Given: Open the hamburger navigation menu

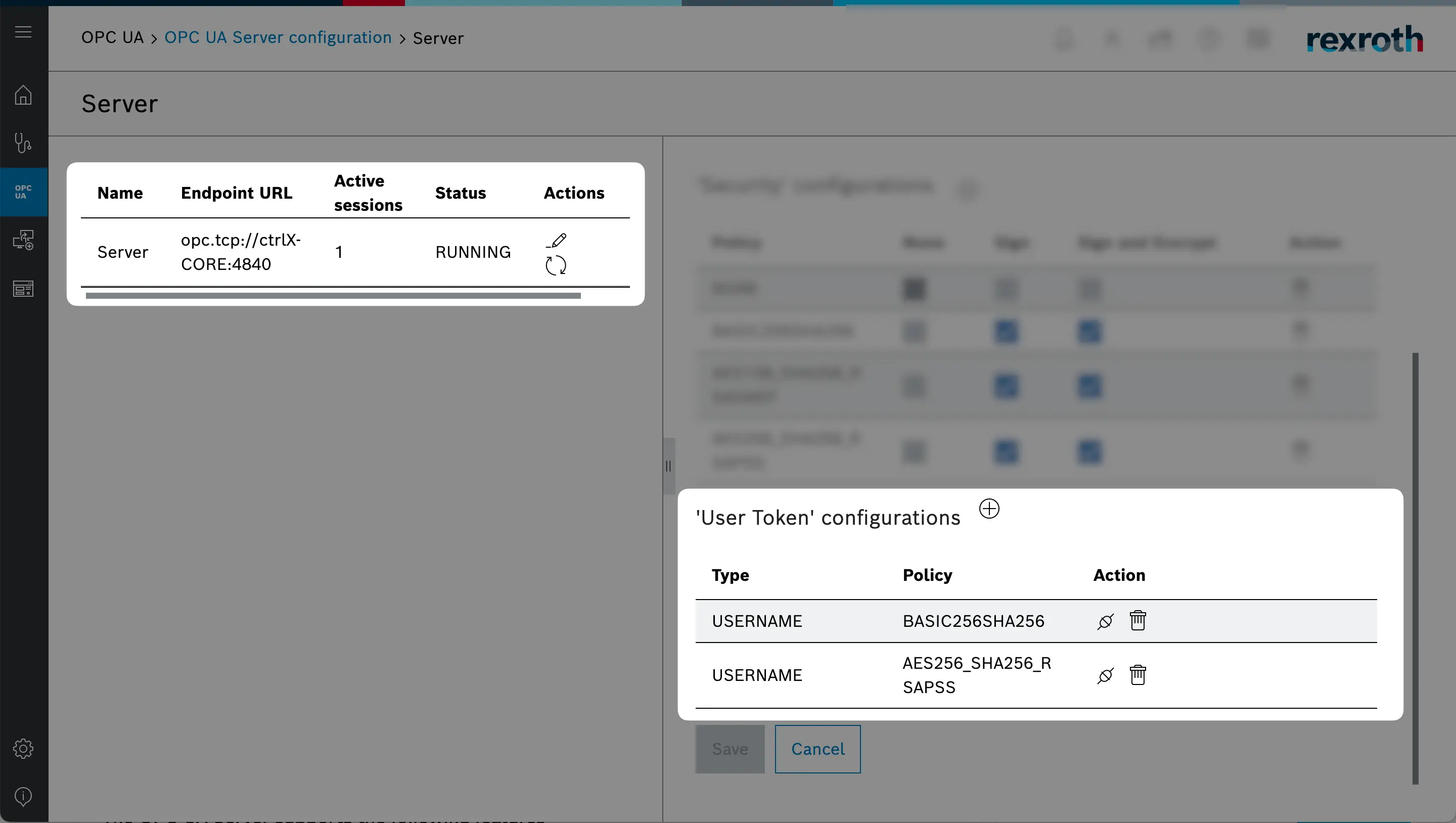Looking at the screenshot, I should pyautogui.click(x=23, y=32).
